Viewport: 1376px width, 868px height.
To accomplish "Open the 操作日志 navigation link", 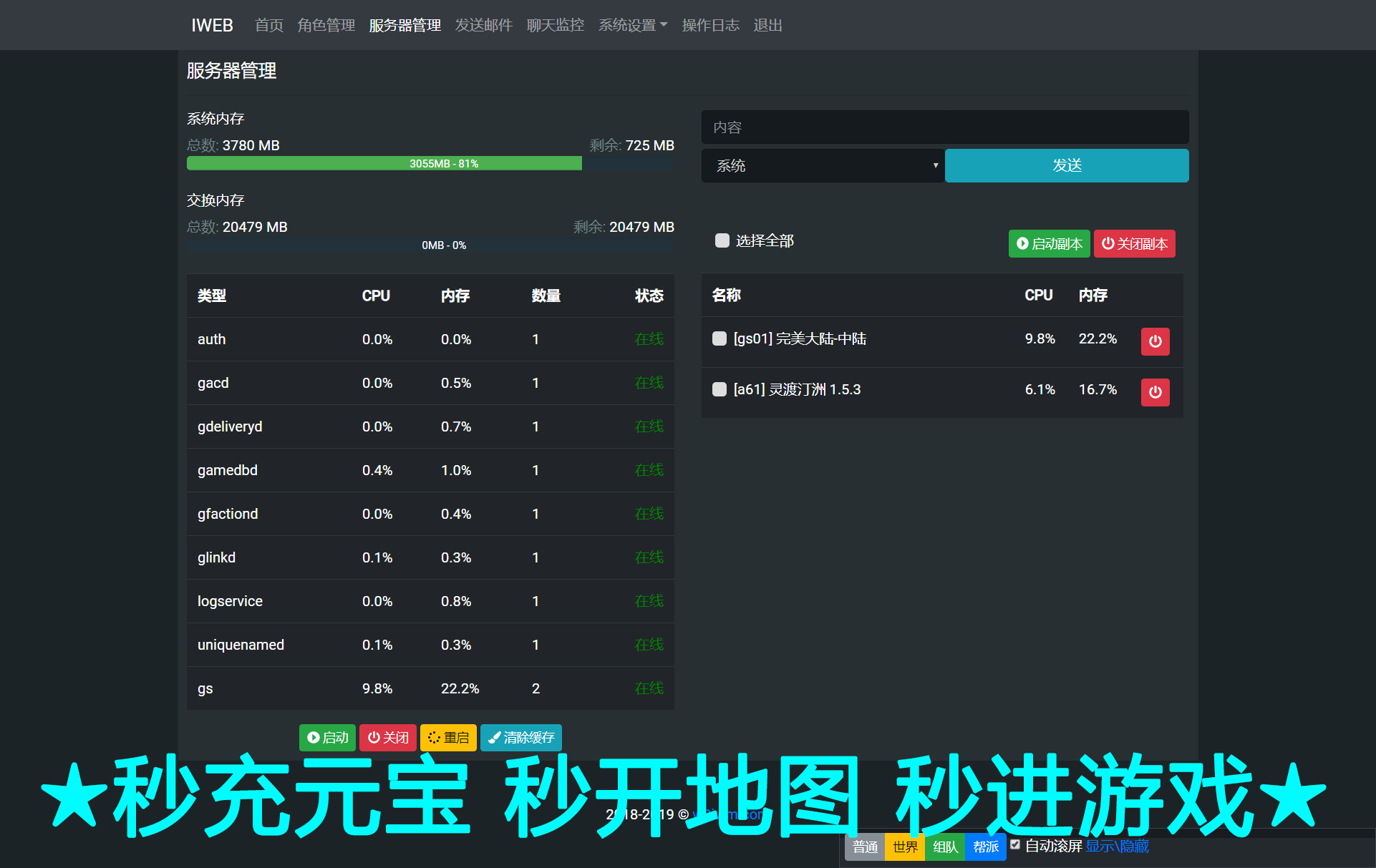I will (x=710, y=25).
